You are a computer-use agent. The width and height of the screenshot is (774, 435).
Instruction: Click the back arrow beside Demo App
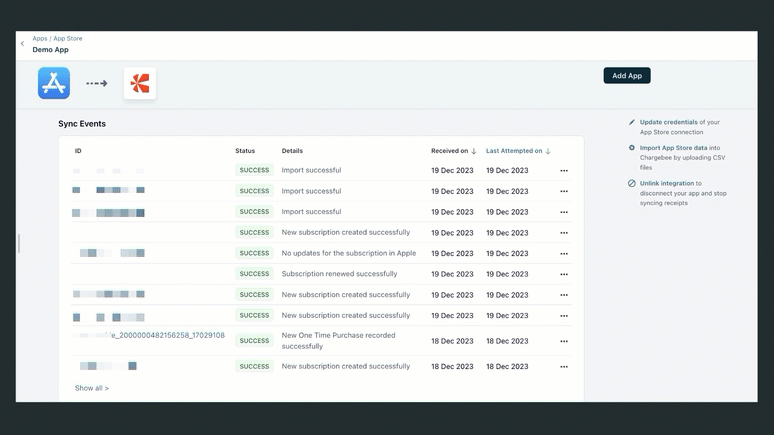(x=23, y=44)
